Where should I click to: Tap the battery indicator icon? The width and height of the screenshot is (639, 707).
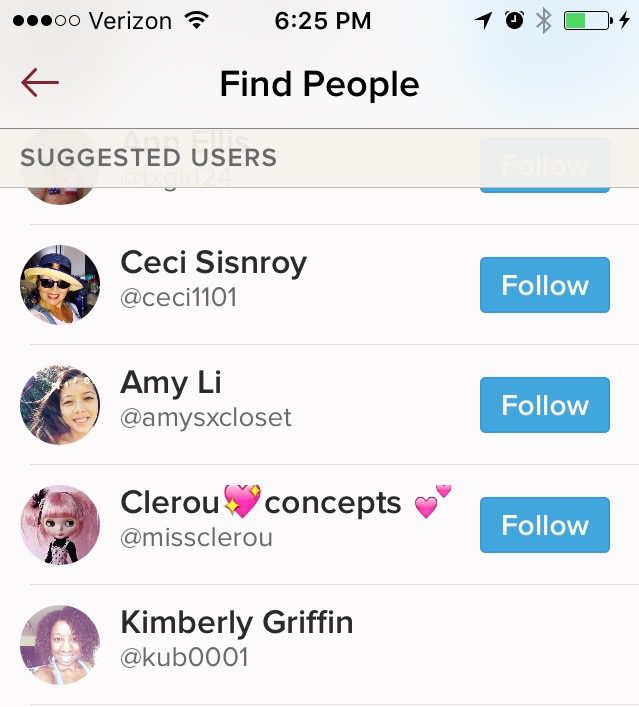(x=588, y=20)
